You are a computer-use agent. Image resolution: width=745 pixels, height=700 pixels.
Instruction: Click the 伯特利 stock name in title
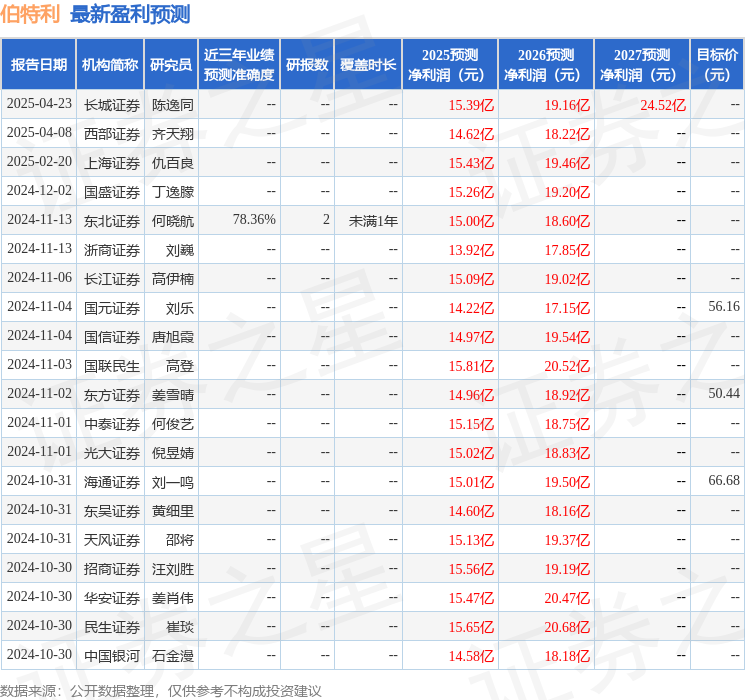point(30,14)
